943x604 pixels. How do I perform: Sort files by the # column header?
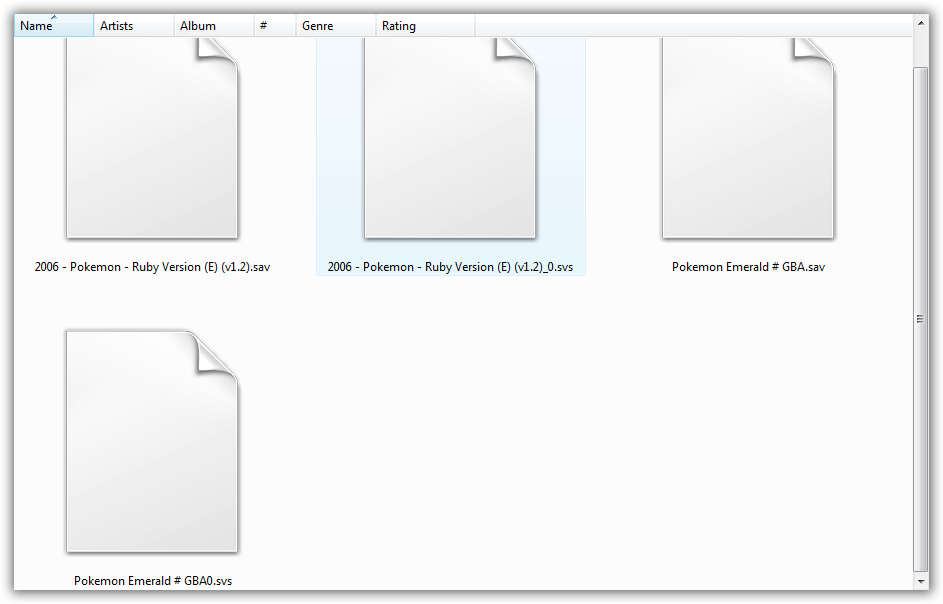pyautogui.click(x=275, y=26)
